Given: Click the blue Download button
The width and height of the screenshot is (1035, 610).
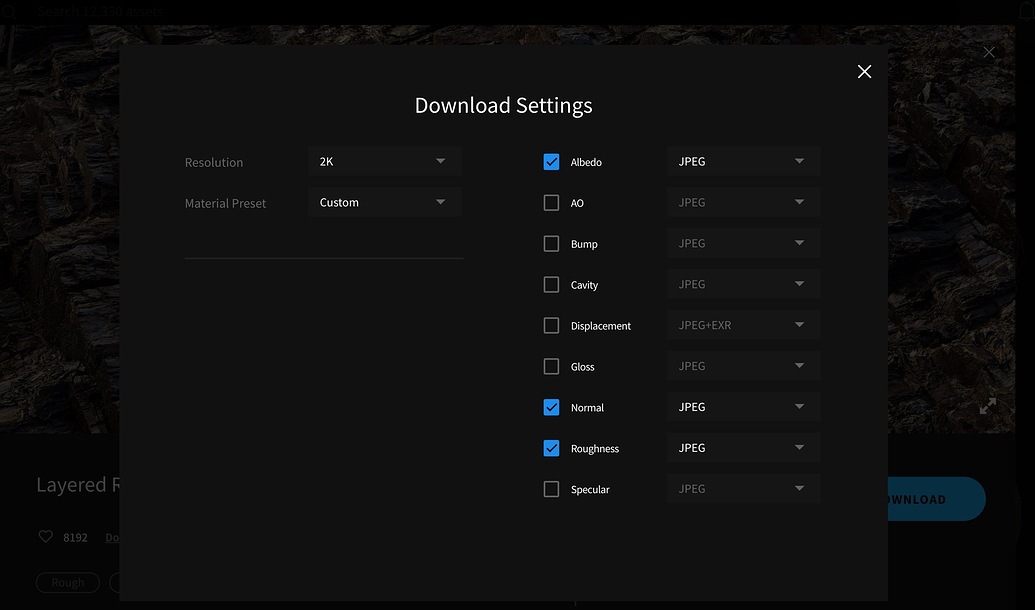Looking at the screenshot, I should click(936, 499).
